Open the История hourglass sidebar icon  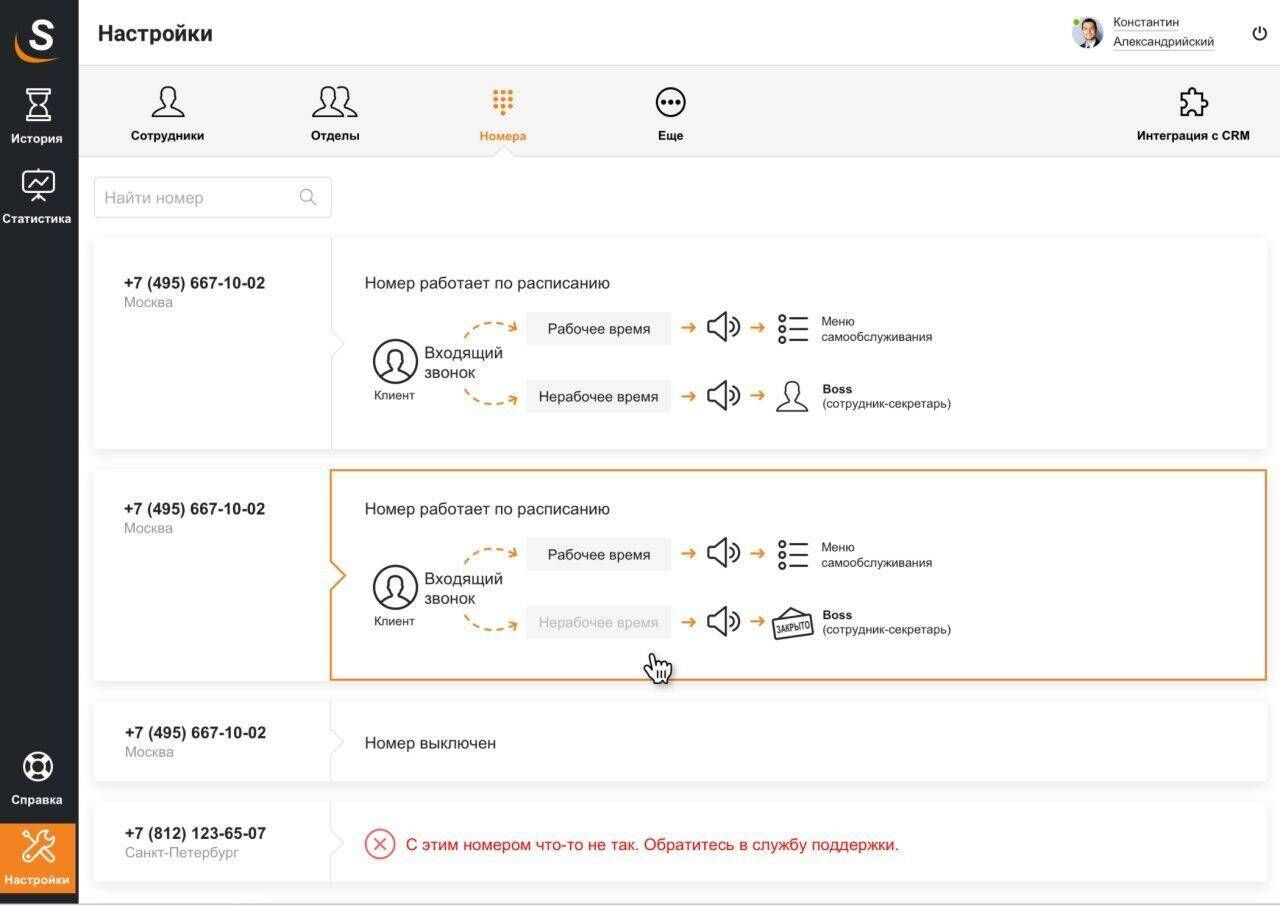pyautogui.click(x=38, y=105)
